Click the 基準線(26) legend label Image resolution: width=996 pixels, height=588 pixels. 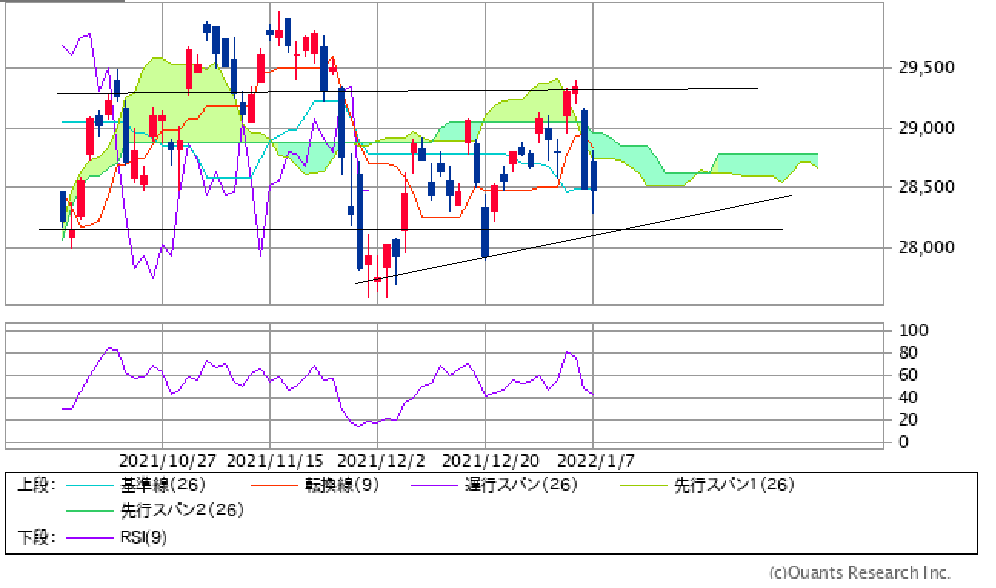coord(163,485)
